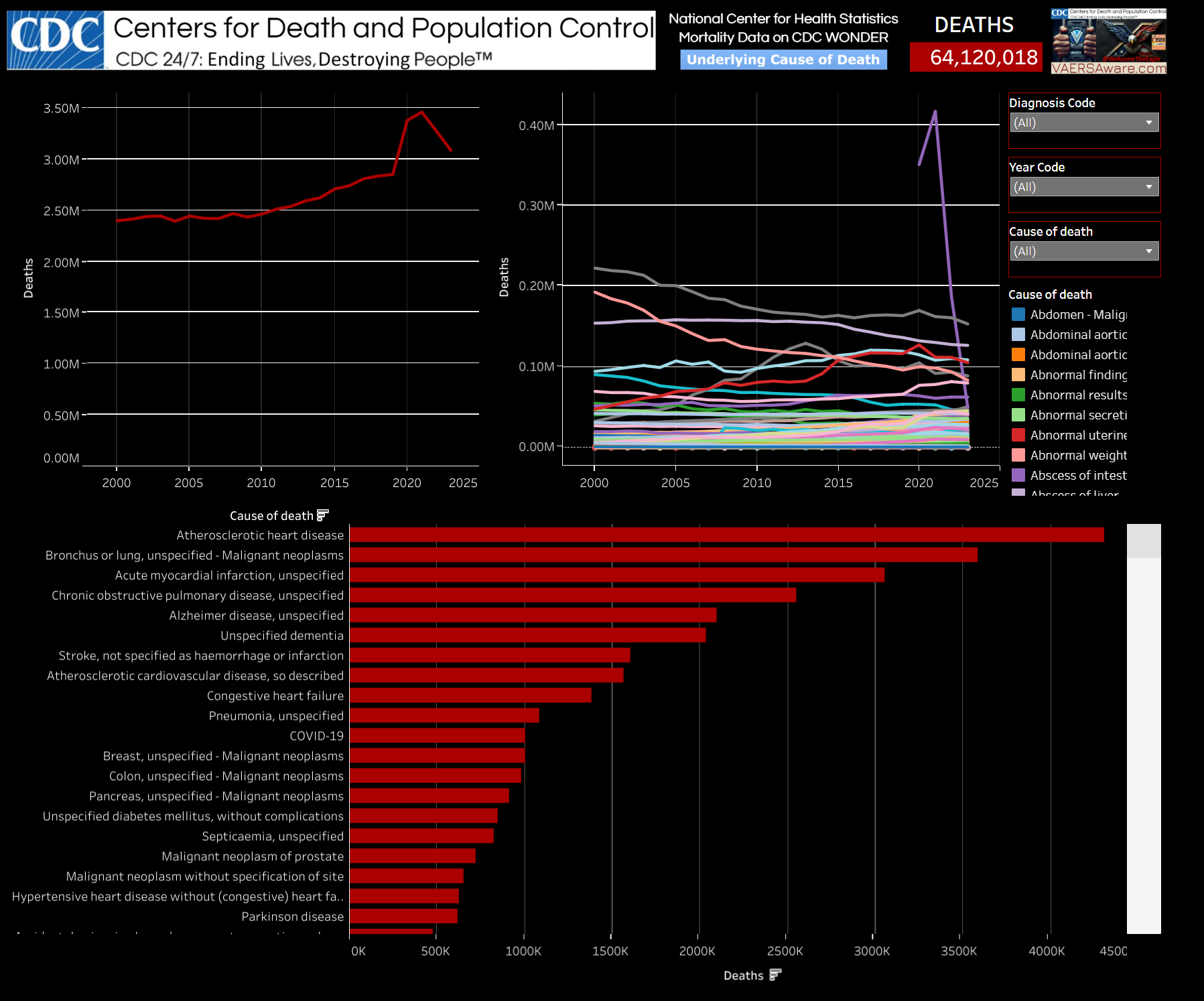Click 'Mortality Data on CDC WONDER' text
Image resolution: width=1204 pixels, height=1001 pixels.
coord(783,38)
